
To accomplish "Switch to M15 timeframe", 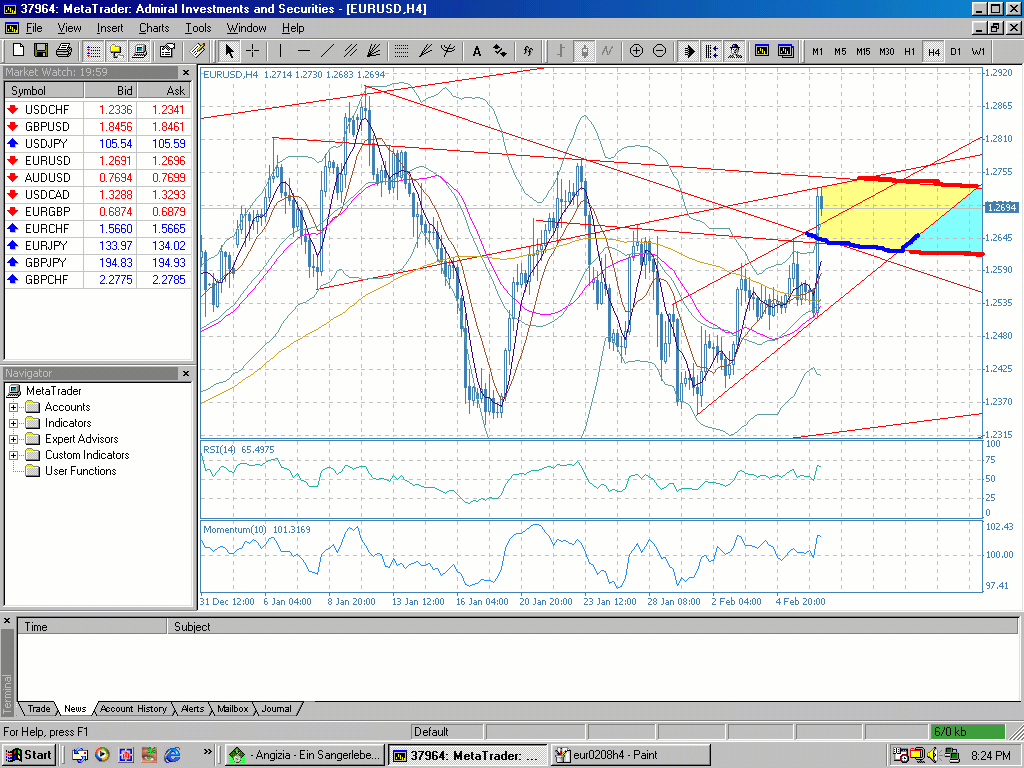I will pos(863,51).
